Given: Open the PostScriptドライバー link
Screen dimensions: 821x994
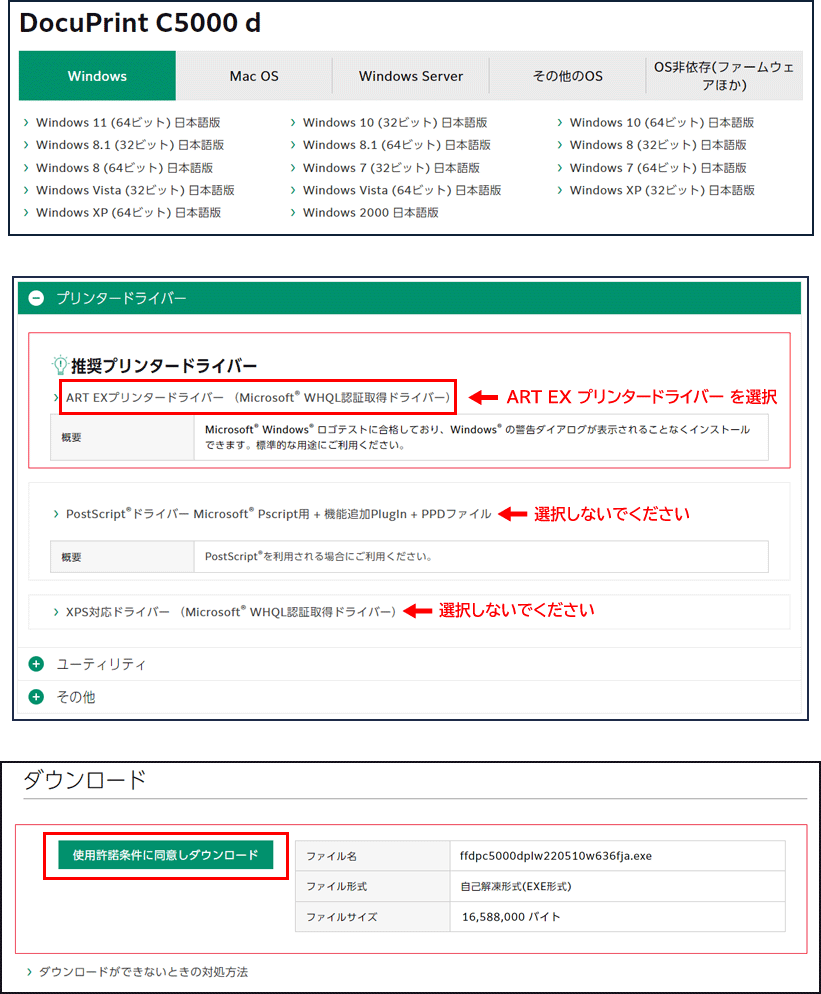Looking at the screenshot, I should (x=278, y=514).
